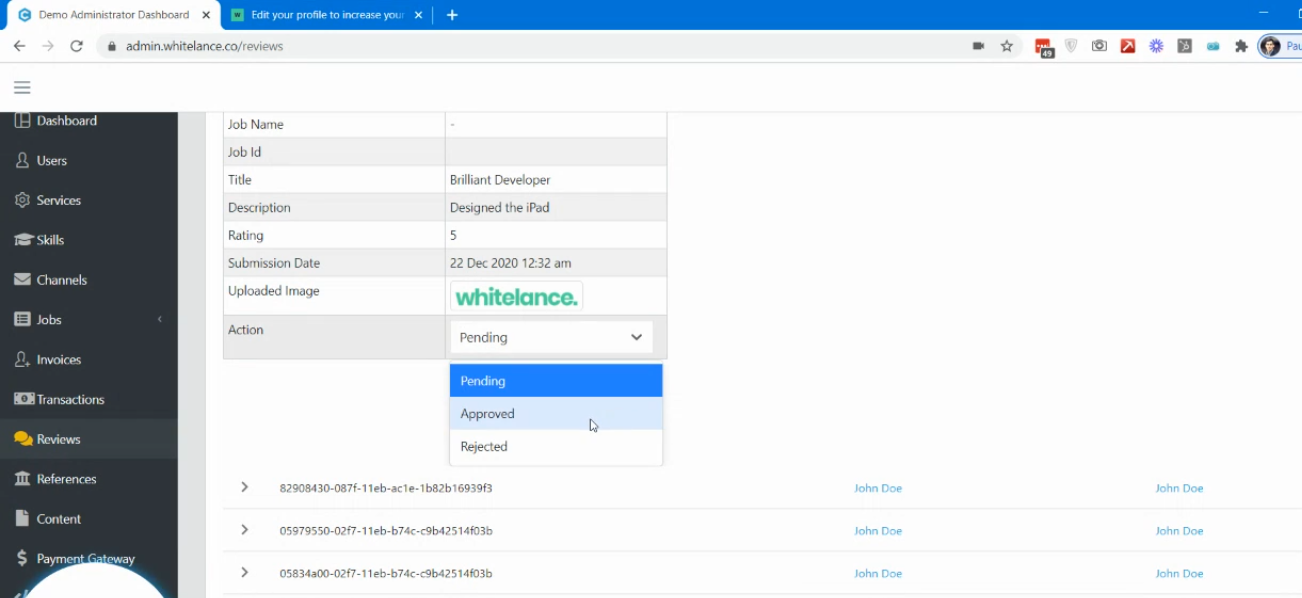Open the browser profile avatar

point(1270,46)
